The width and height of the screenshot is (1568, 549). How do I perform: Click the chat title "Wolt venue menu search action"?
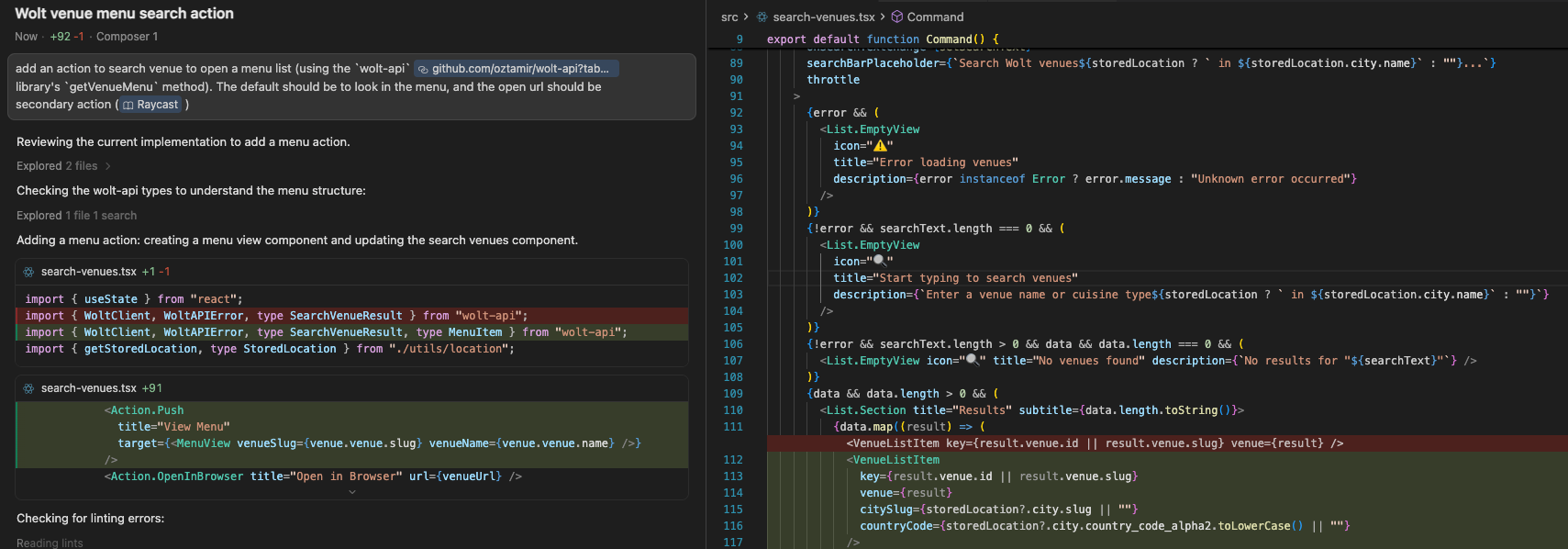point(124,14)
